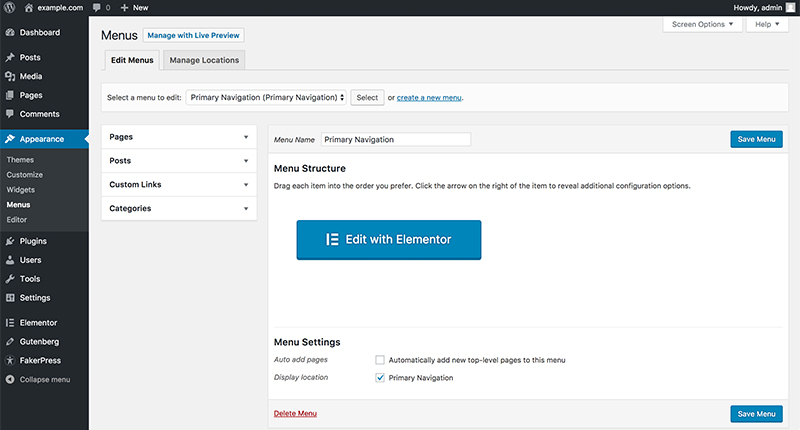This screenshot has width=800, height=430.
Task: Open the menu selection dropdown
Action: coord(266,97)
